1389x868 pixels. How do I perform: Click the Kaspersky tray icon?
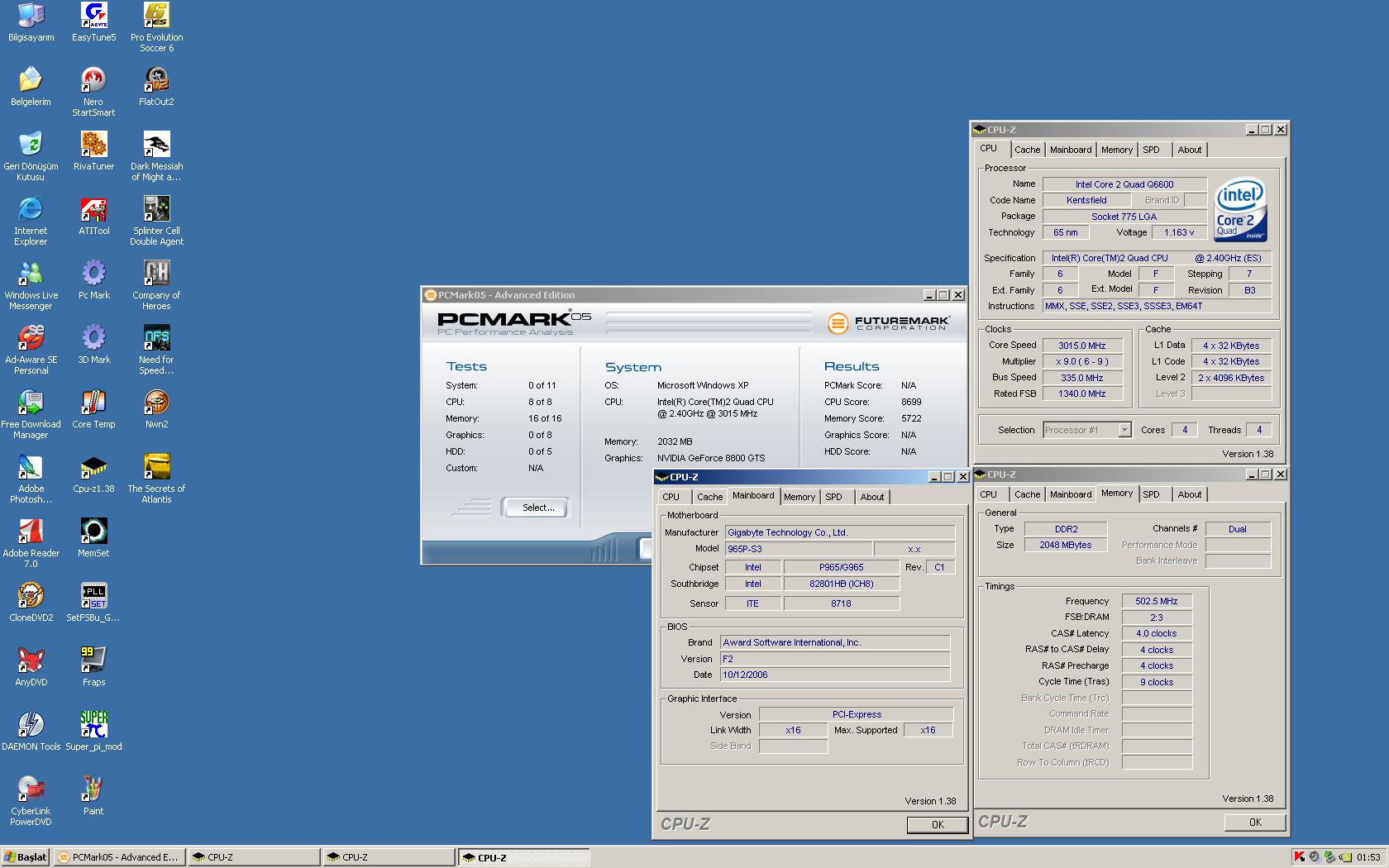pos(1299,857)
